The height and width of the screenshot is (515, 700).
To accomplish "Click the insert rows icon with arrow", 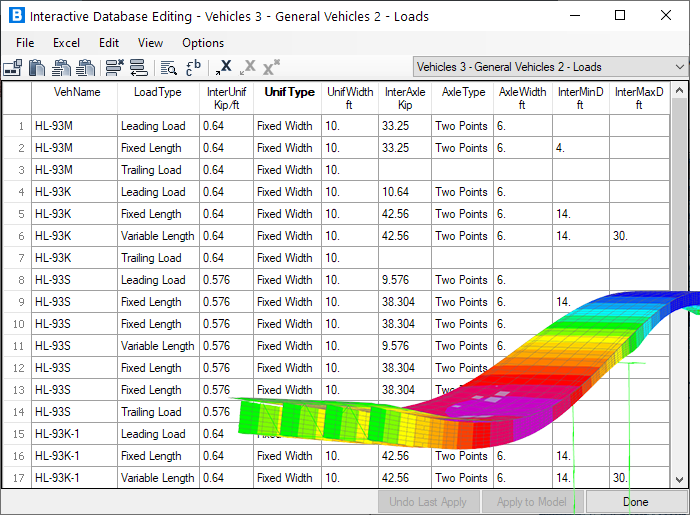I will 139,67.
